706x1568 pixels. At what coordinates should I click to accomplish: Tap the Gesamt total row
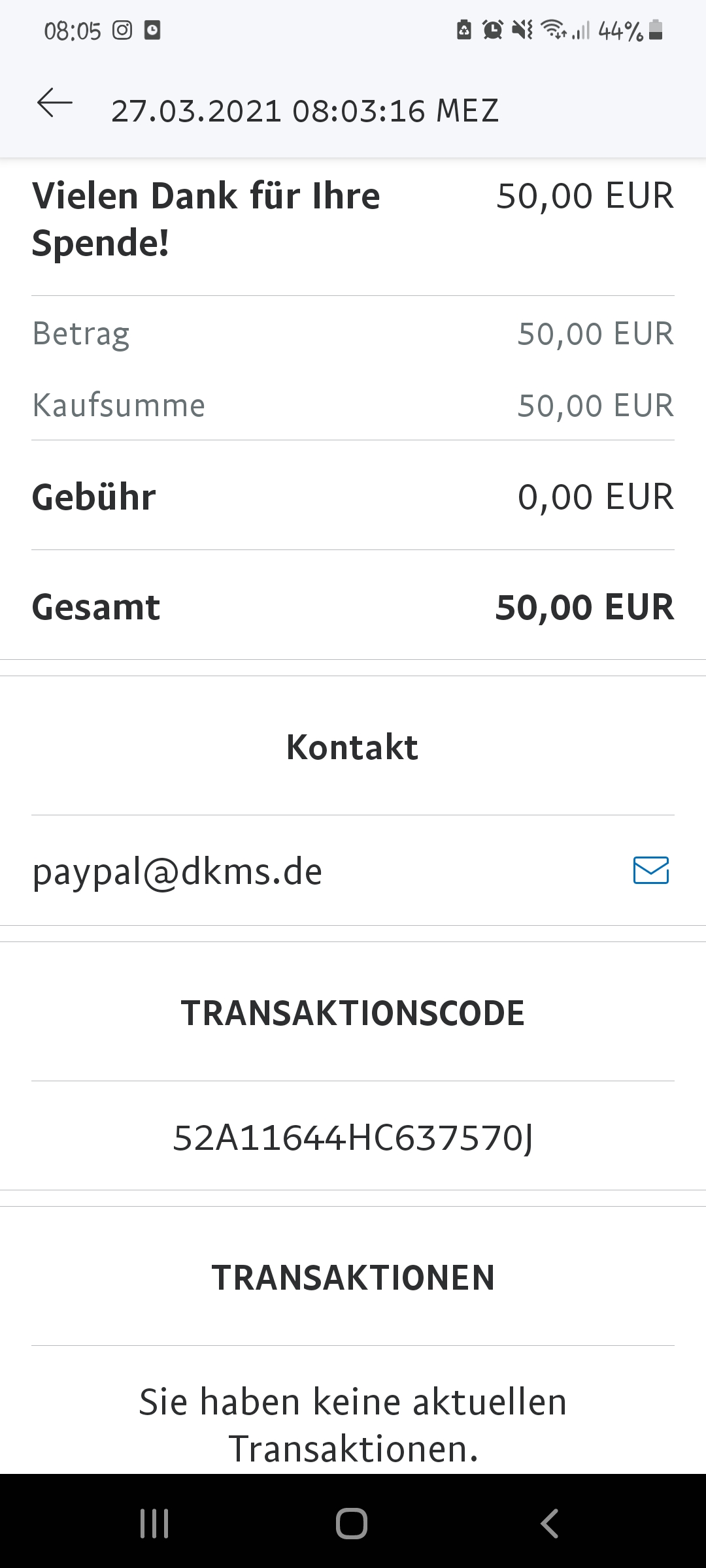click(353, 607)
